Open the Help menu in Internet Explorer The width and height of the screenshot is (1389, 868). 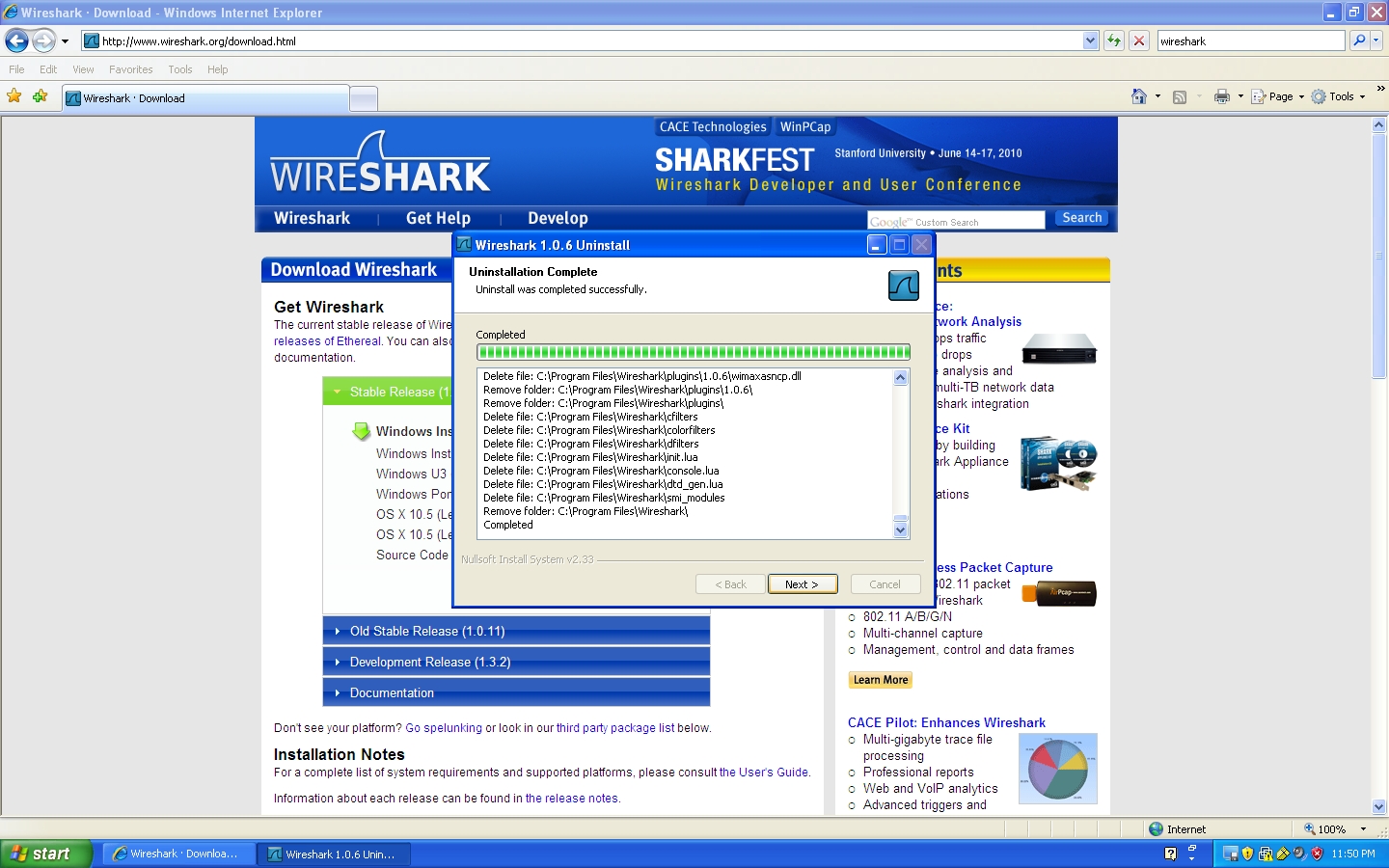coord(218,69)
